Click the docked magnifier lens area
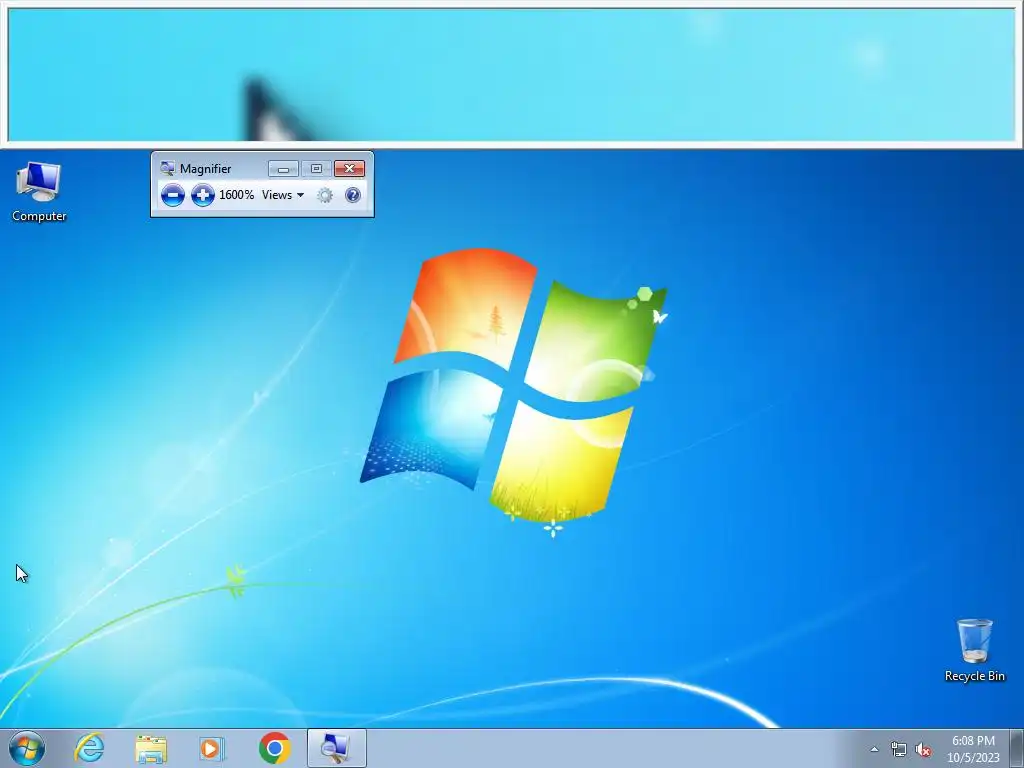This screenshot has height=768, width=1024. 511,74
